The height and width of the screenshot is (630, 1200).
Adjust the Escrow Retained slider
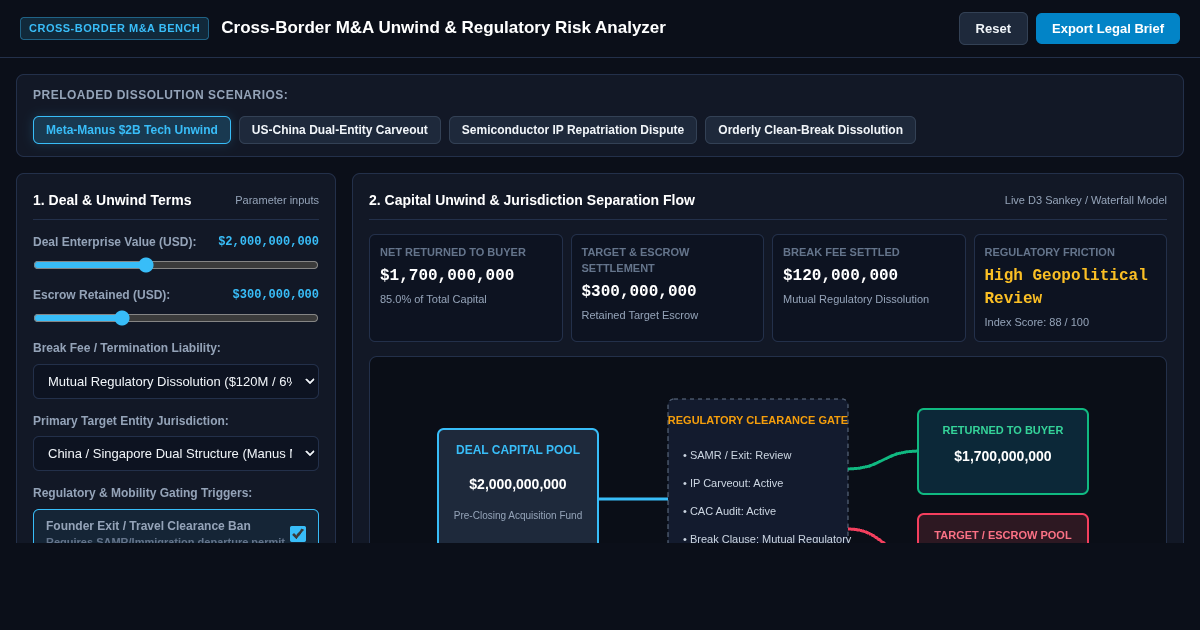click(176, 318)
